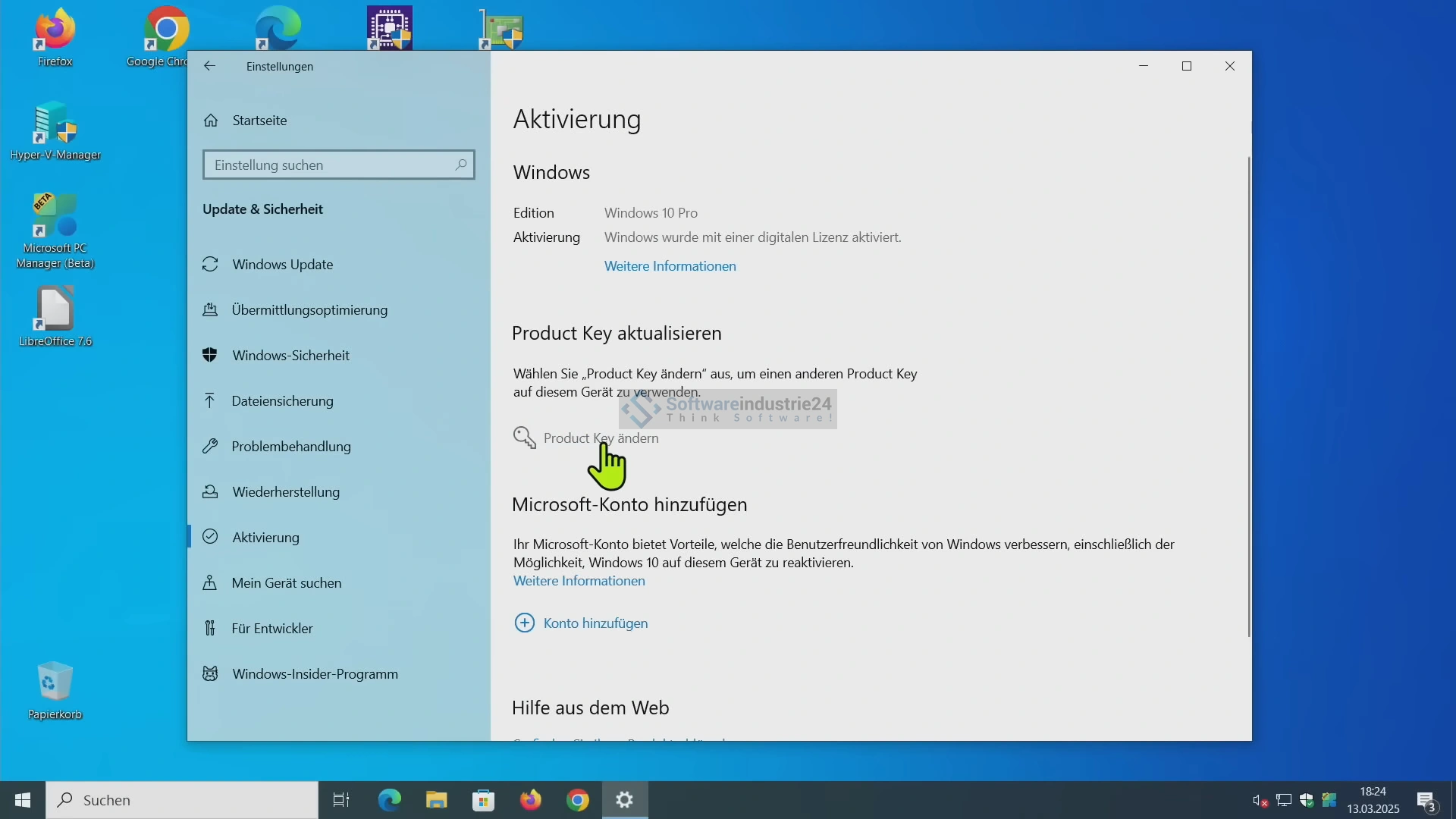Click Weitere Informationen under Aktivierung
The height and width of the screenshot is (819, 1456).
click(x=670, y=266)
